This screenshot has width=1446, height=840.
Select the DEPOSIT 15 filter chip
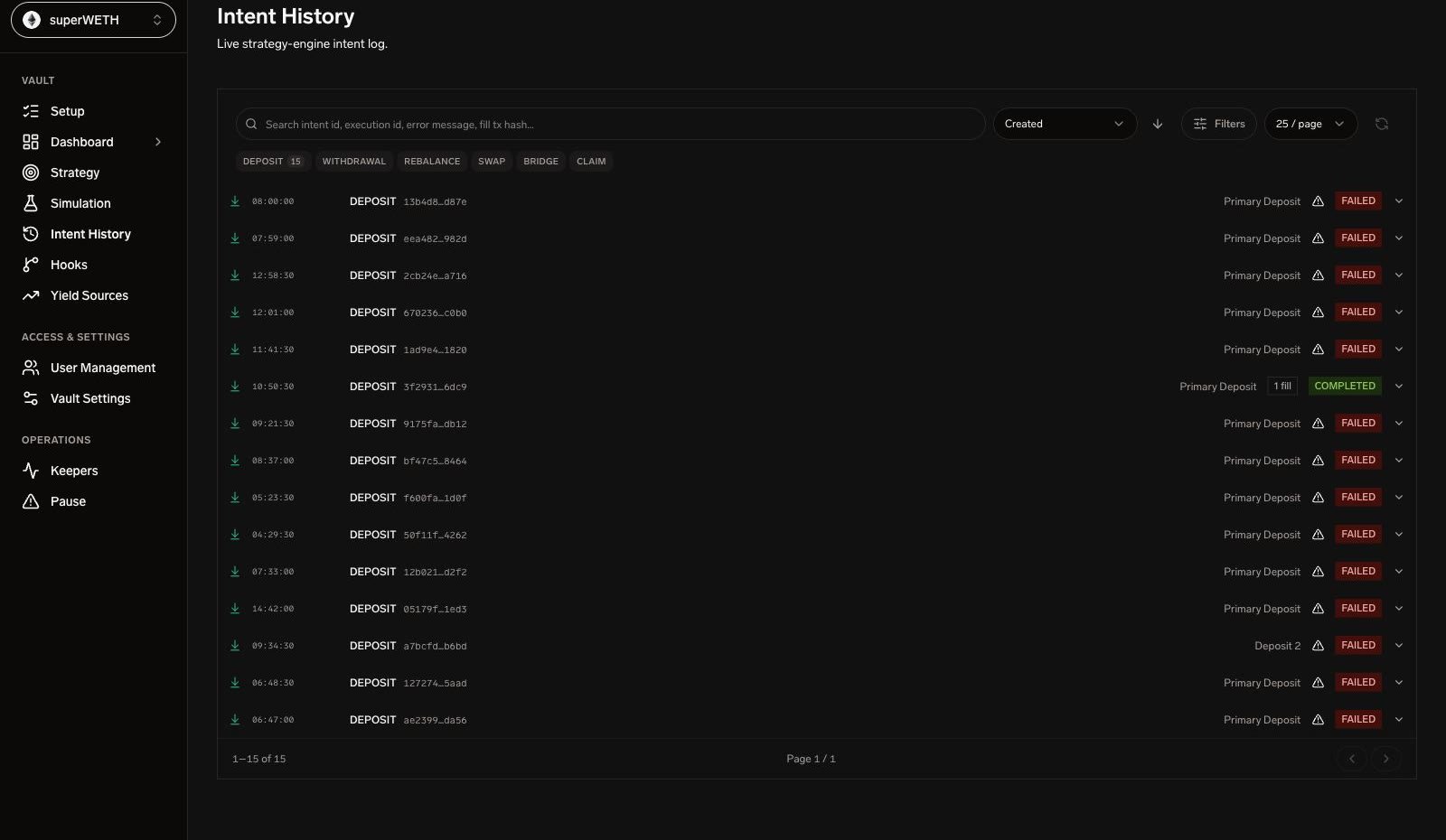[273, 162]
